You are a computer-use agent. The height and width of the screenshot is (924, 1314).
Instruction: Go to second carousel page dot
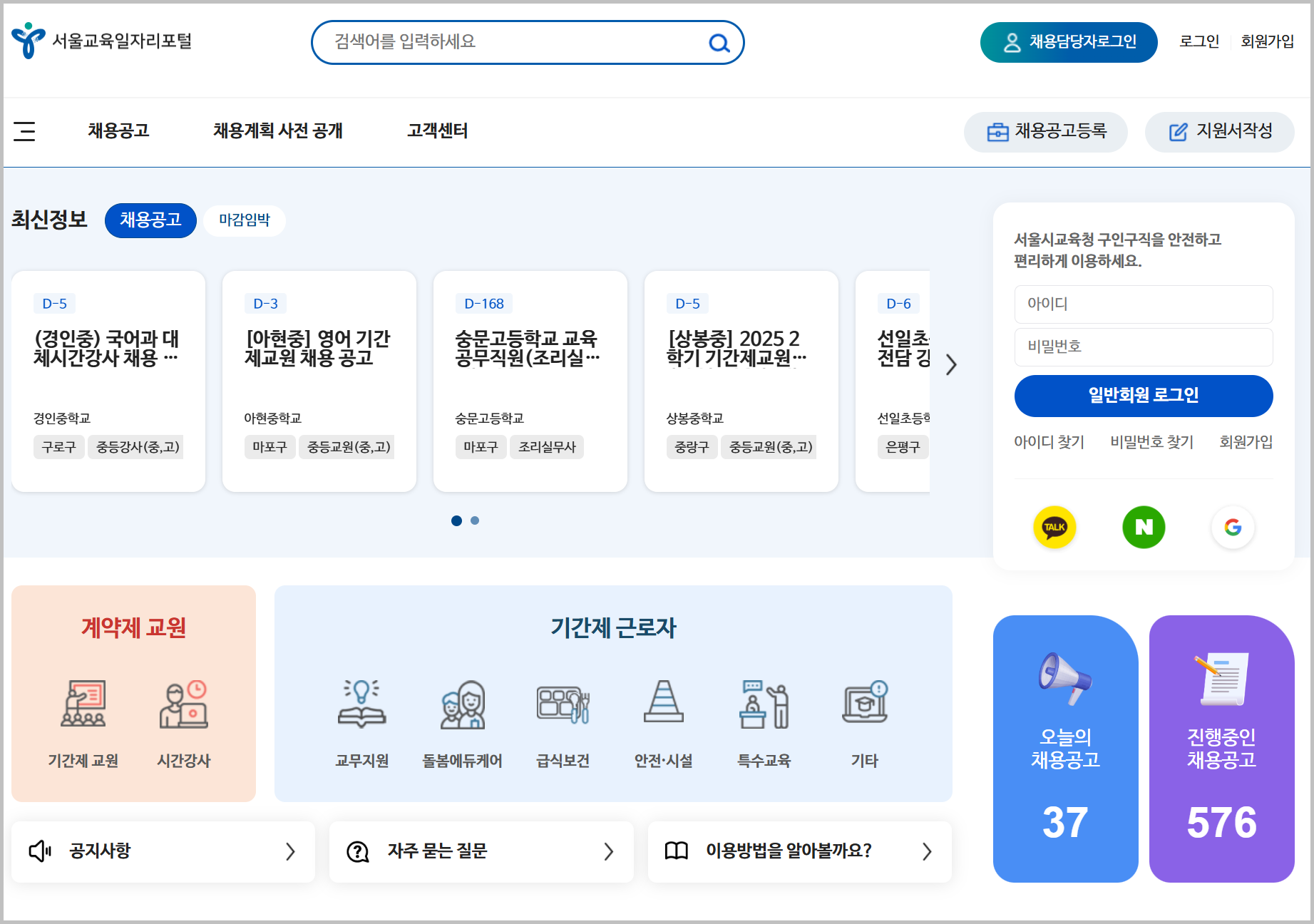[475, 520]
